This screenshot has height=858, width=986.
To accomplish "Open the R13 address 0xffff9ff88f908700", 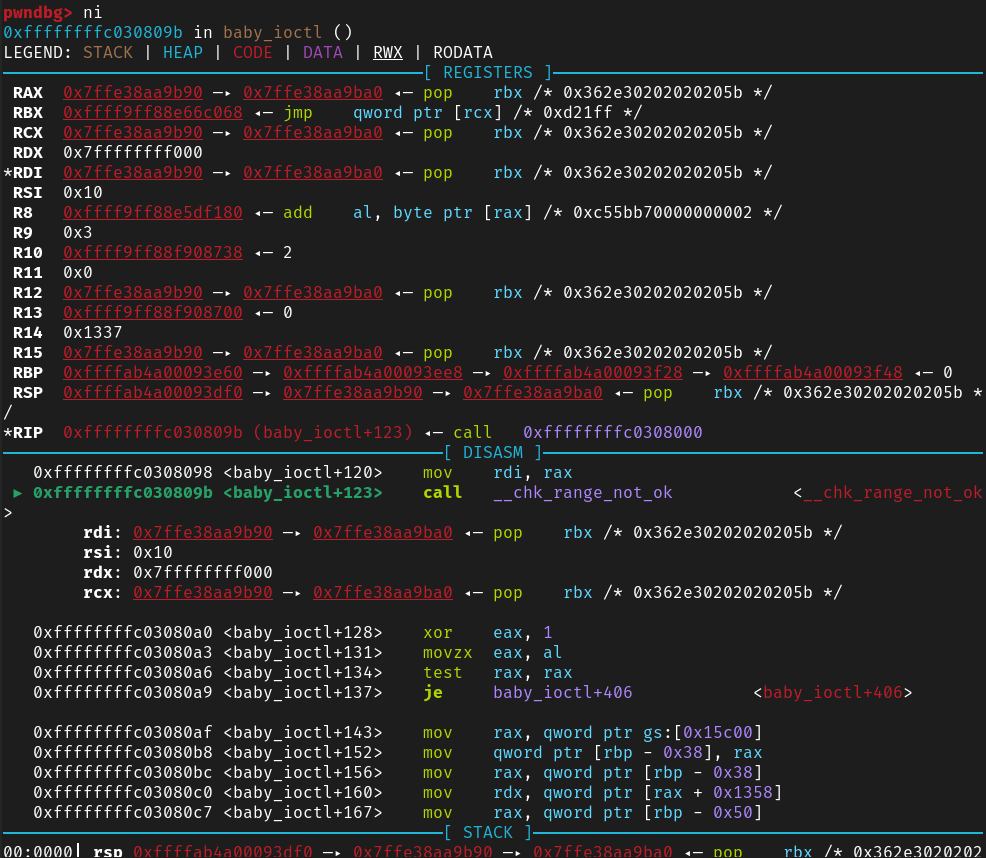I will pos(152,312).
